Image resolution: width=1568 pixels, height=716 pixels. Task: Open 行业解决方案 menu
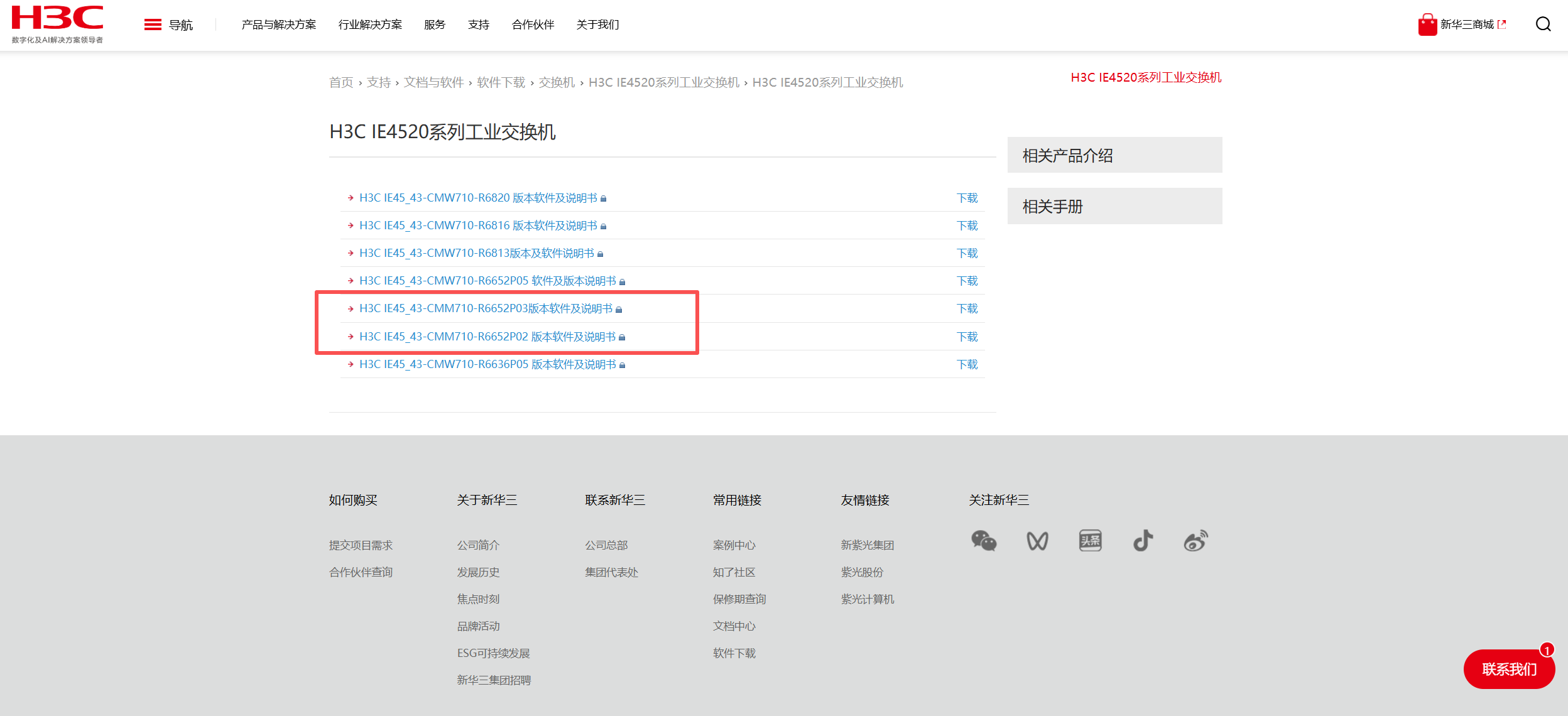370,24
